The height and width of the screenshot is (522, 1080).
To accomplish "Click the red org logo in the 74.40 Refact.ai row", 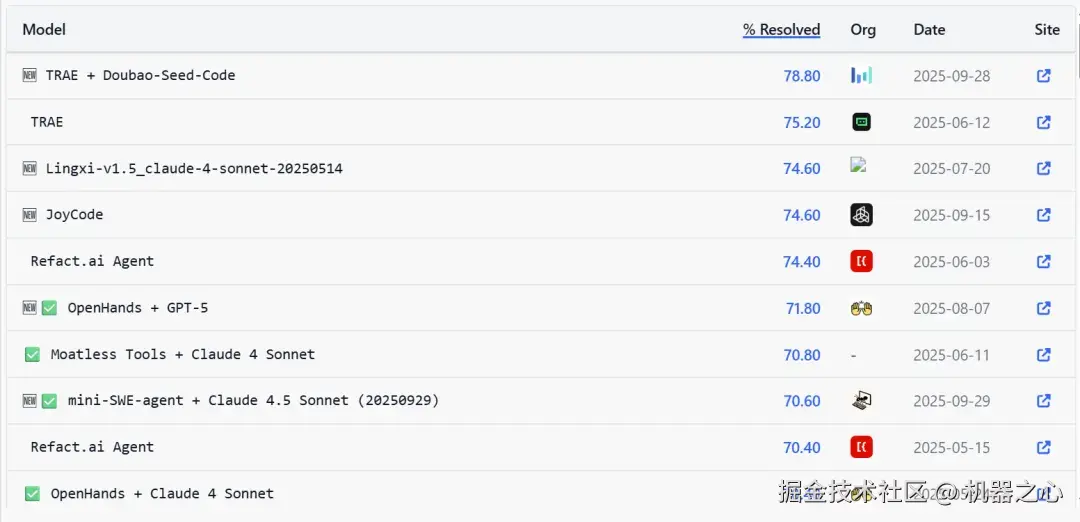I will pos(862,261).
